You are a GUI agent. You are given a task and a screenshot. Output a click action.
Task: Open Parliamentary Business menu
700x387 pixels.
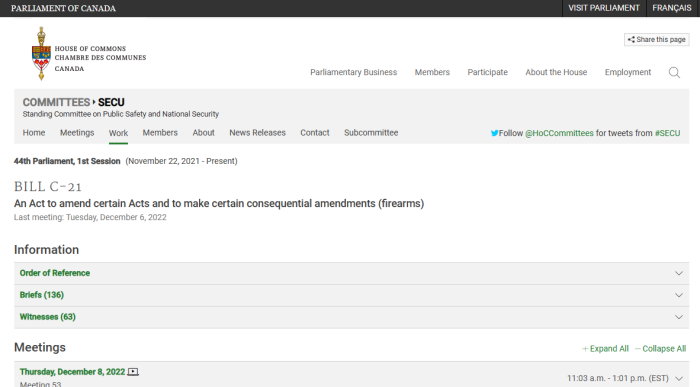pos(354,72)
